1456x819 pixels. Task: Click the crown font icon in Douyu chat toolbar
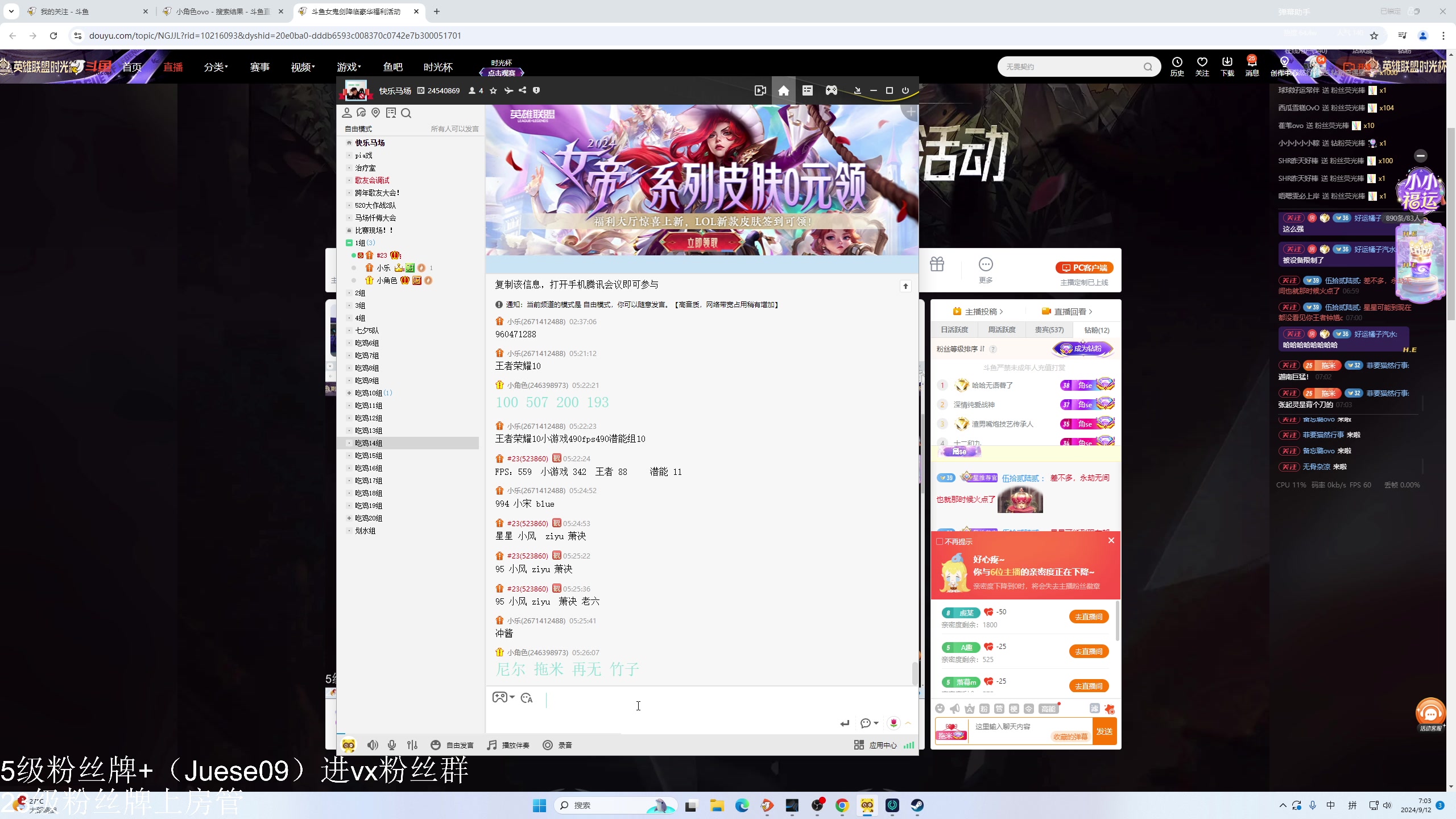pos(970,709)
